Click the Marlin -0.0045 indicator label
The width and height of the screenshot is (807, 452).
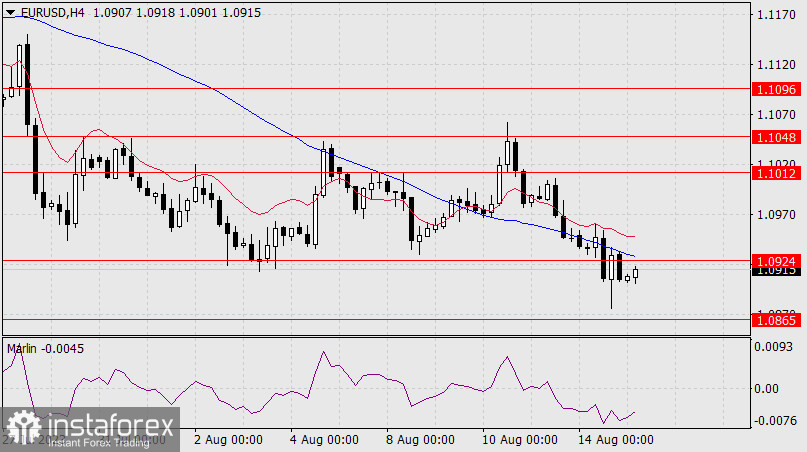[45, 349]
